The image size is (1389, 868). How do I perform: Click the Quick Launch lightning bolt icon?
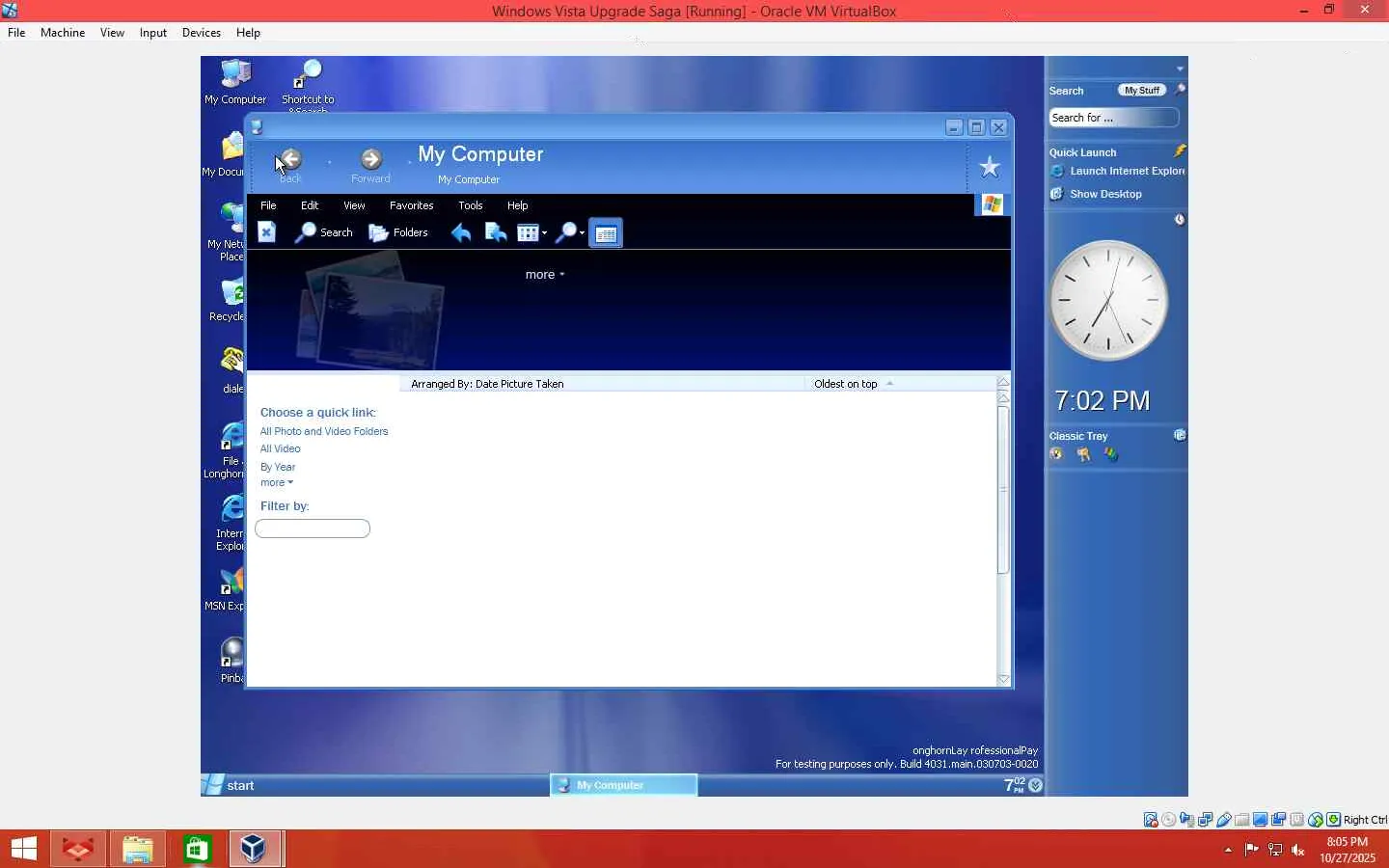click(1180, 151)
